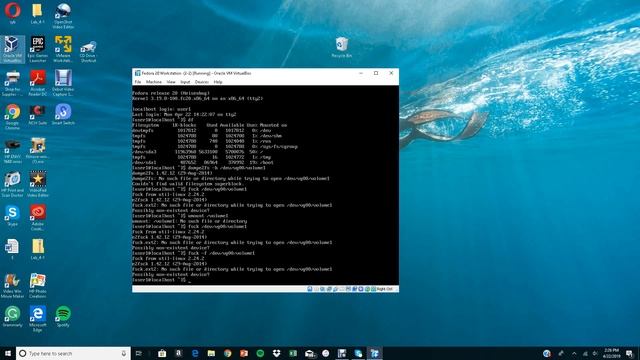Viewport: 640px width, 360px height.
Task: Open the volume control in system tray
Action: point(595,353)
